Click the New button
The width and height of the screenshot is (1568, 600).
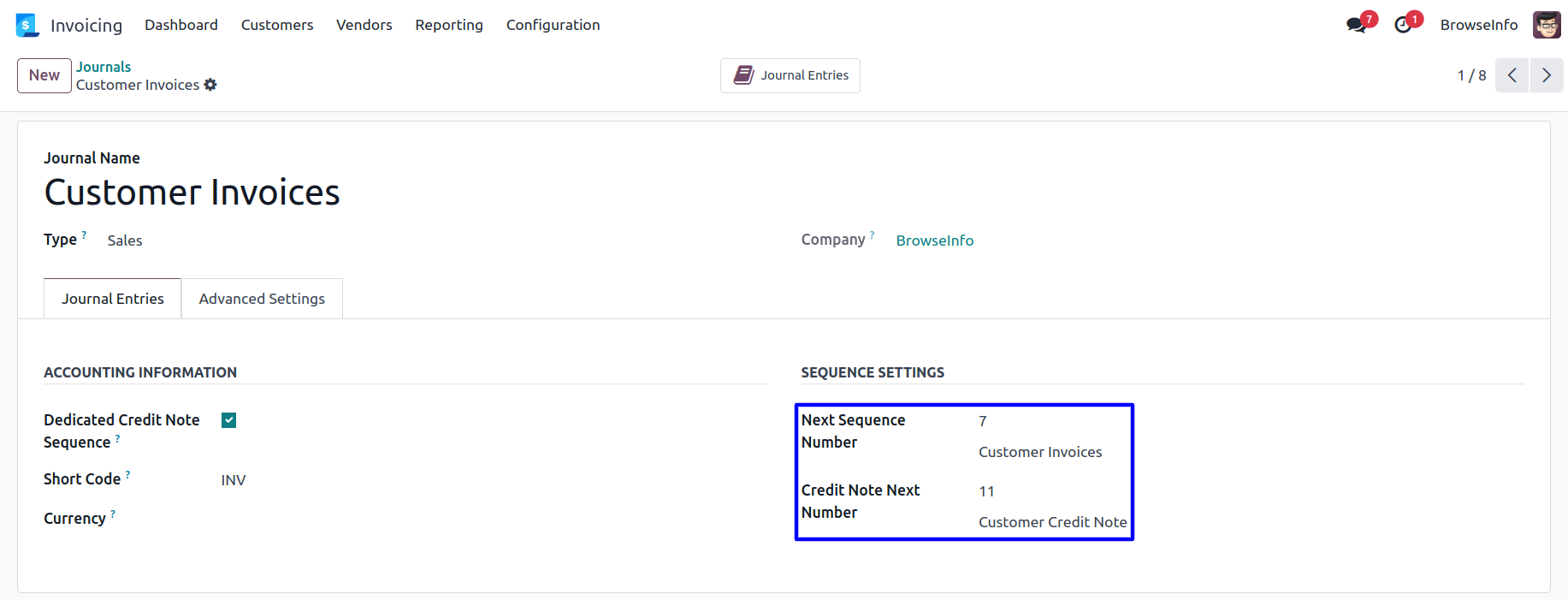(44, 75)
